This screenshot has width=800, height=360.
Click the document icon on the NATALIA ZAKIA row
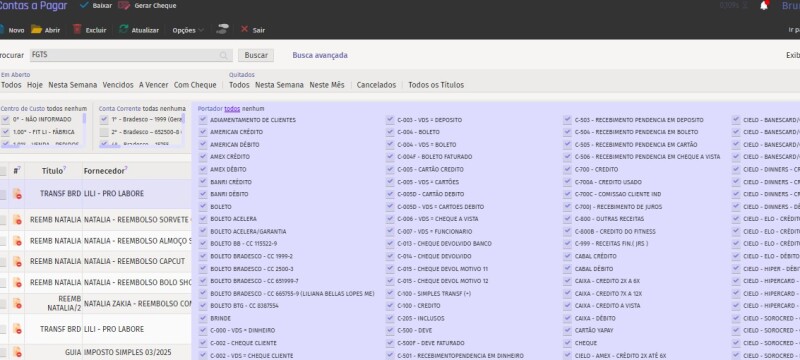[x=17, y=303]
